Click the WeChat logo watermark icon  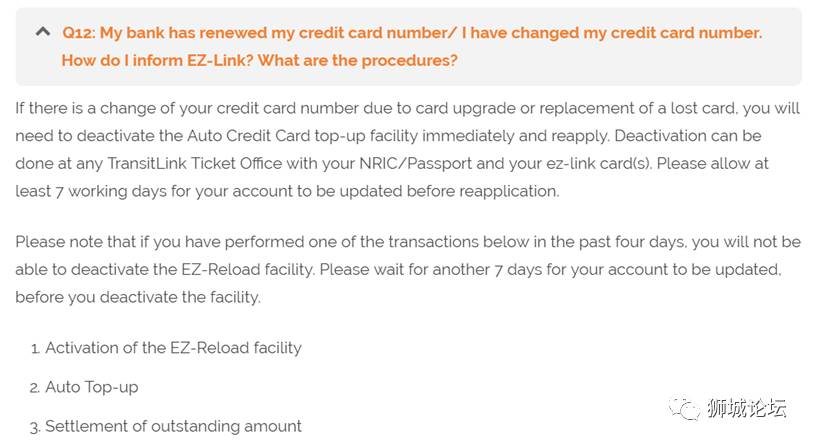pos(686,408)
